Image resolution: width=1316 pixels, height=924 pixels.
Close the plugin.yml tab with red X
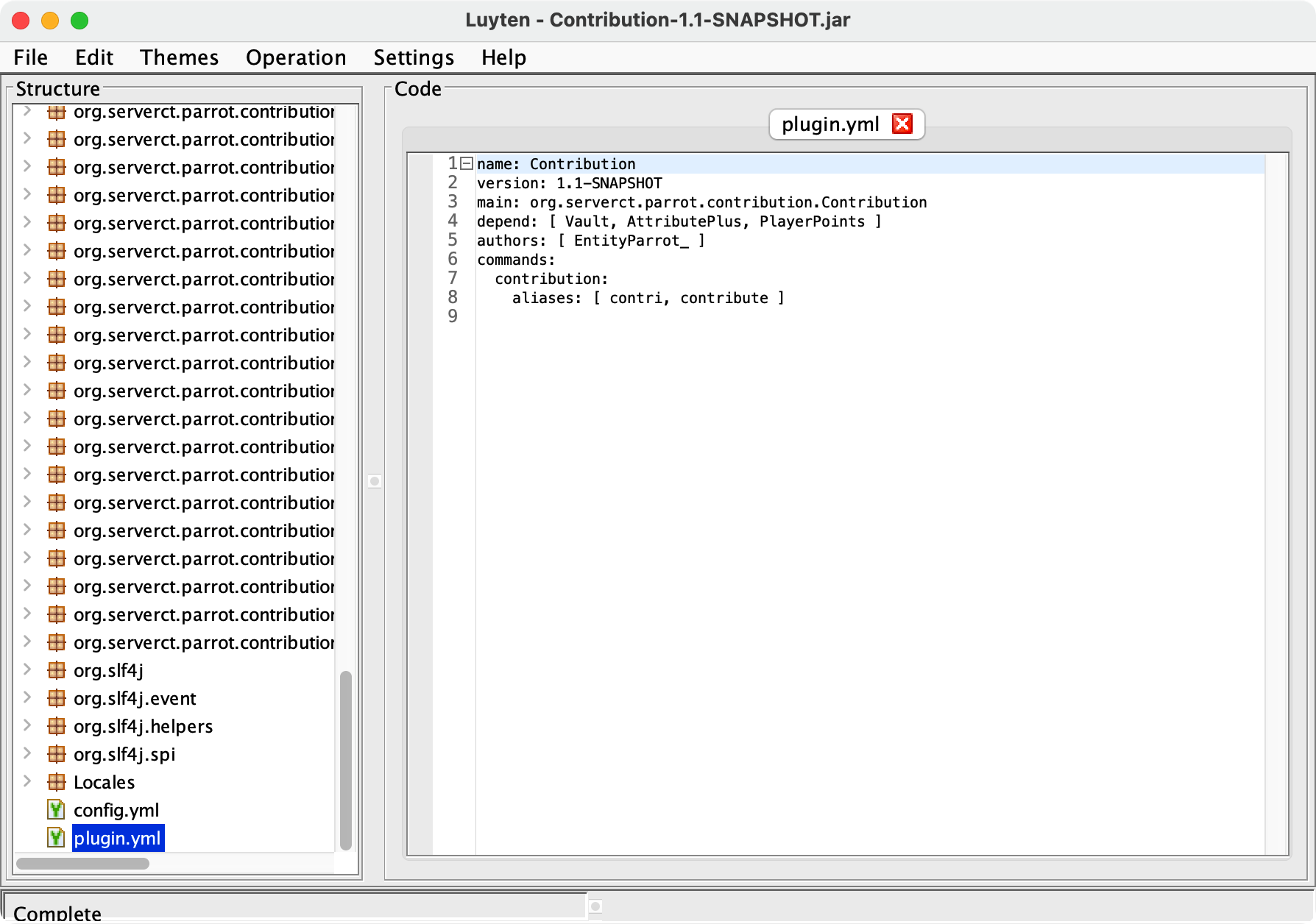[902, 124]
